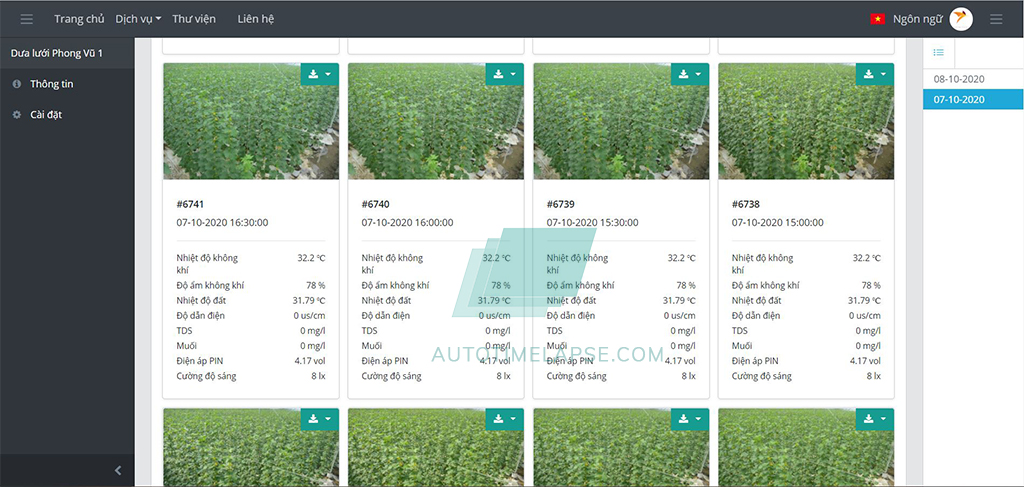Download the image for record #6741

tap(313, 74)
